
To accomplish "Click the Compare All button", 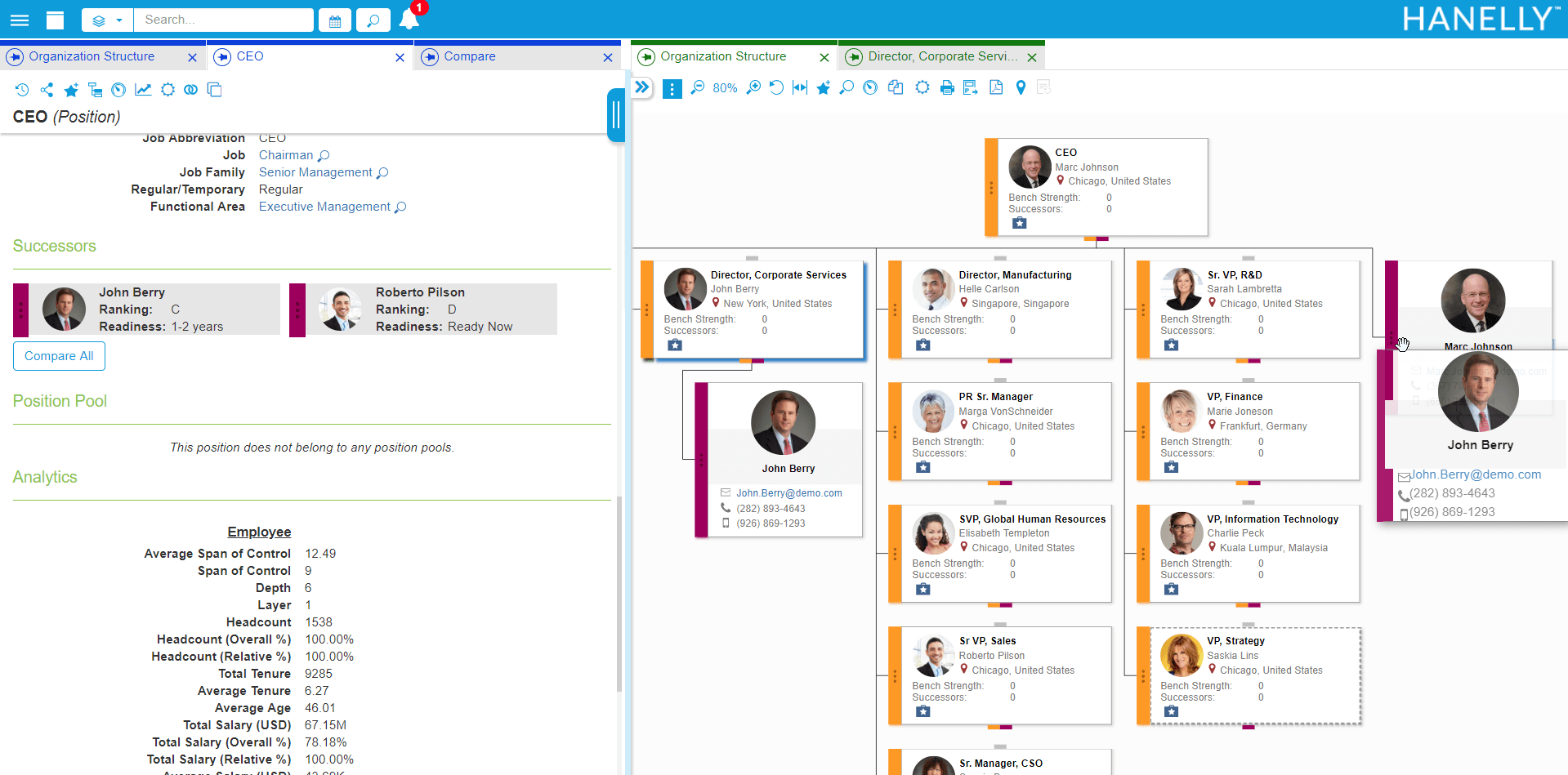I will point(59,356).
